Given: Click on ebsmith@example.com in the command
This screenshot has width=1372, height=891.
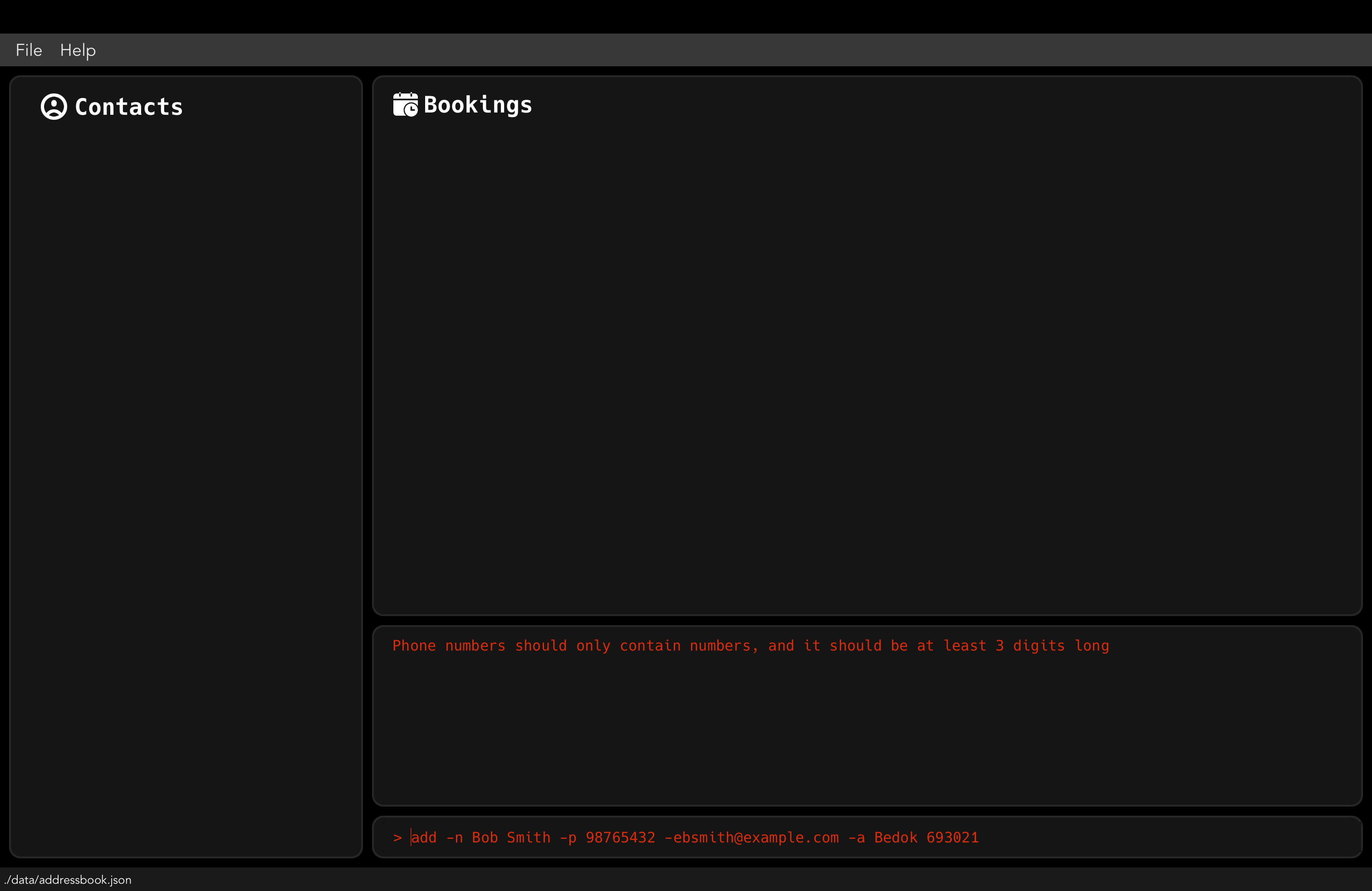Looking at the screenshot, I should coord(756,837).
